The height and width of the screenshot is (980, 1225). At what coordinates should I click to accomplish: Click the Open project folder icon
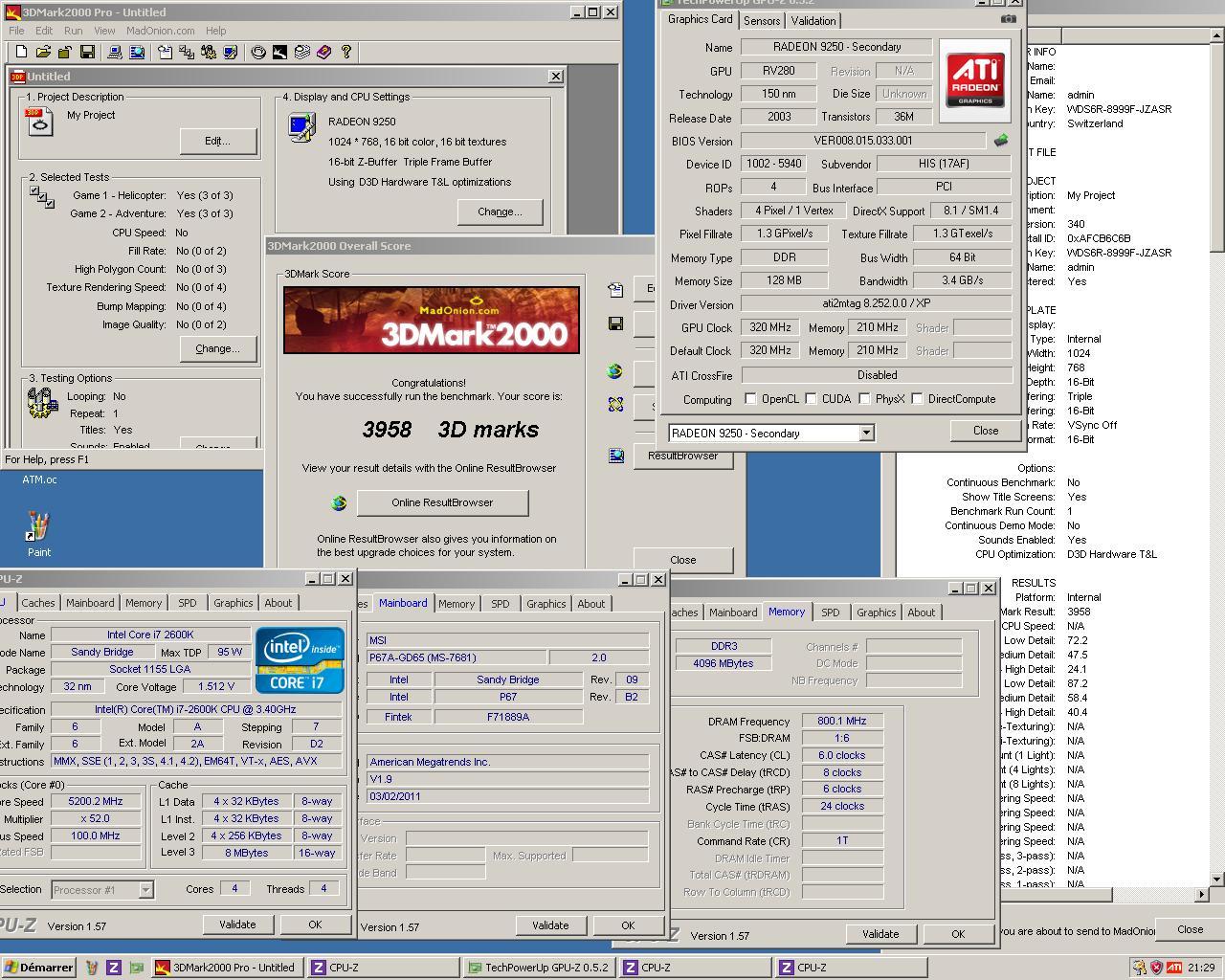(x=43, y=52)
